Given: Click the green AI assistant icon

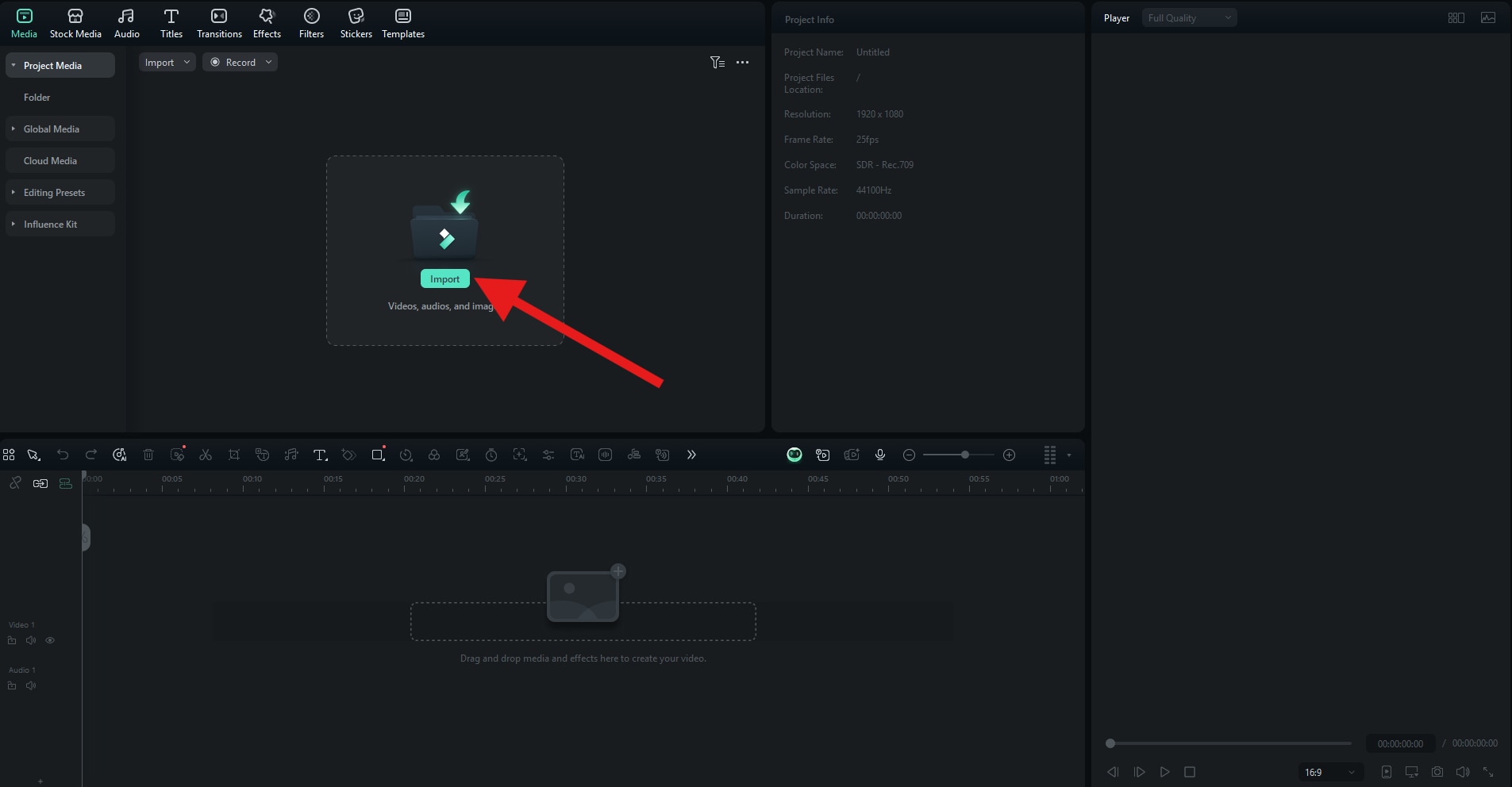Looking at the screenshot, I should (794, 455).
